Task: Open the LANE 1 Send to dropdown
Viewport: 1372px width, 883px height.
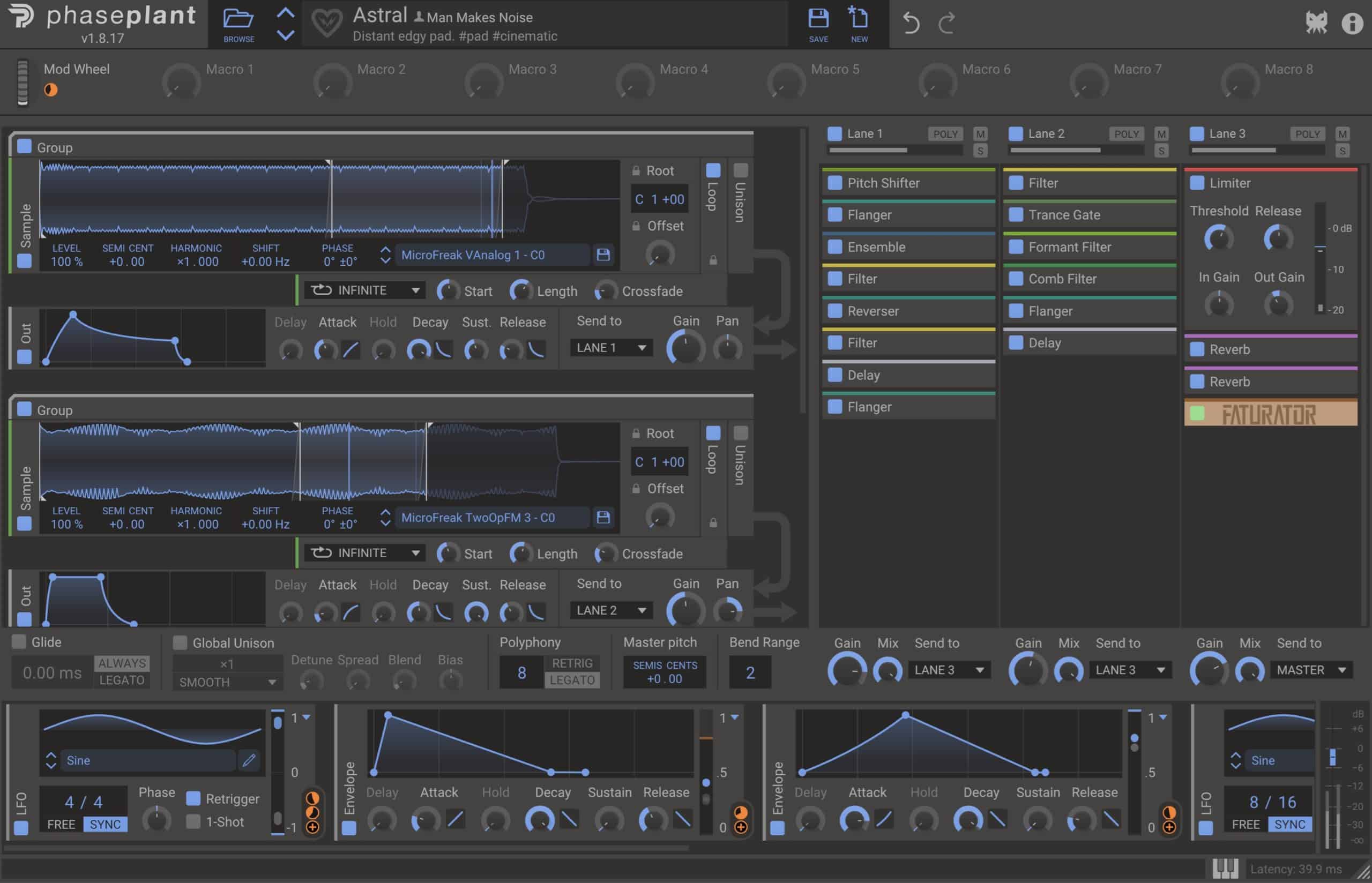Action: (x=611, y=347)
